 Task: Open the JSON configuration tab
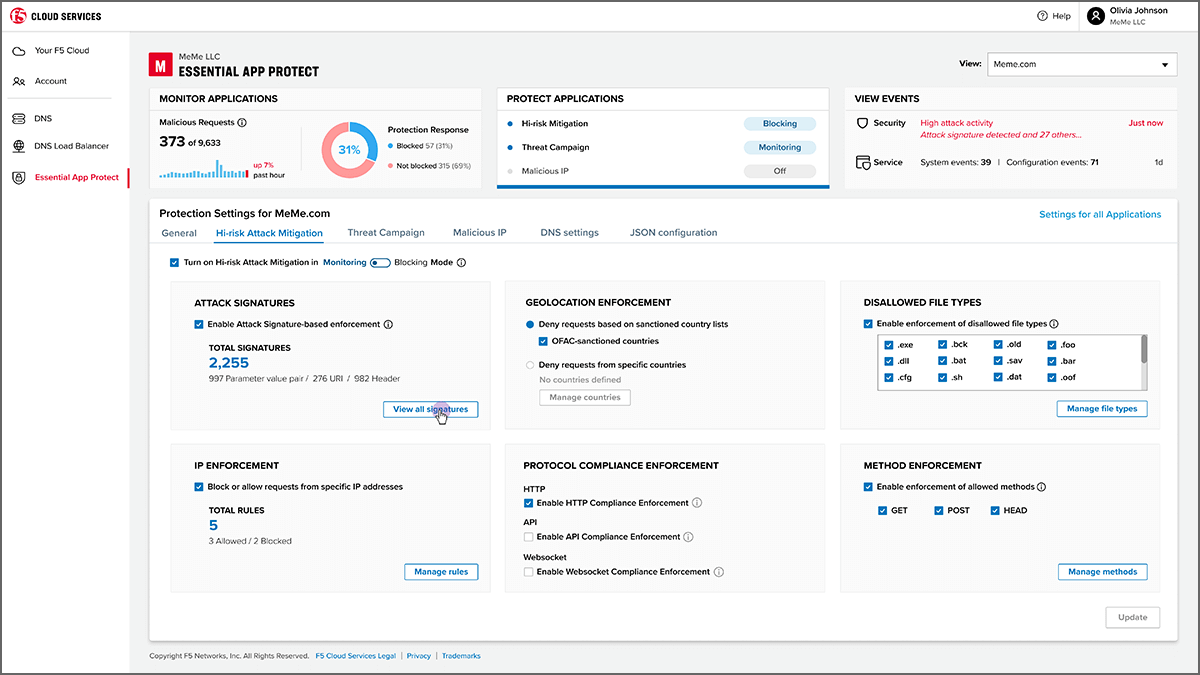click(673, 233)
